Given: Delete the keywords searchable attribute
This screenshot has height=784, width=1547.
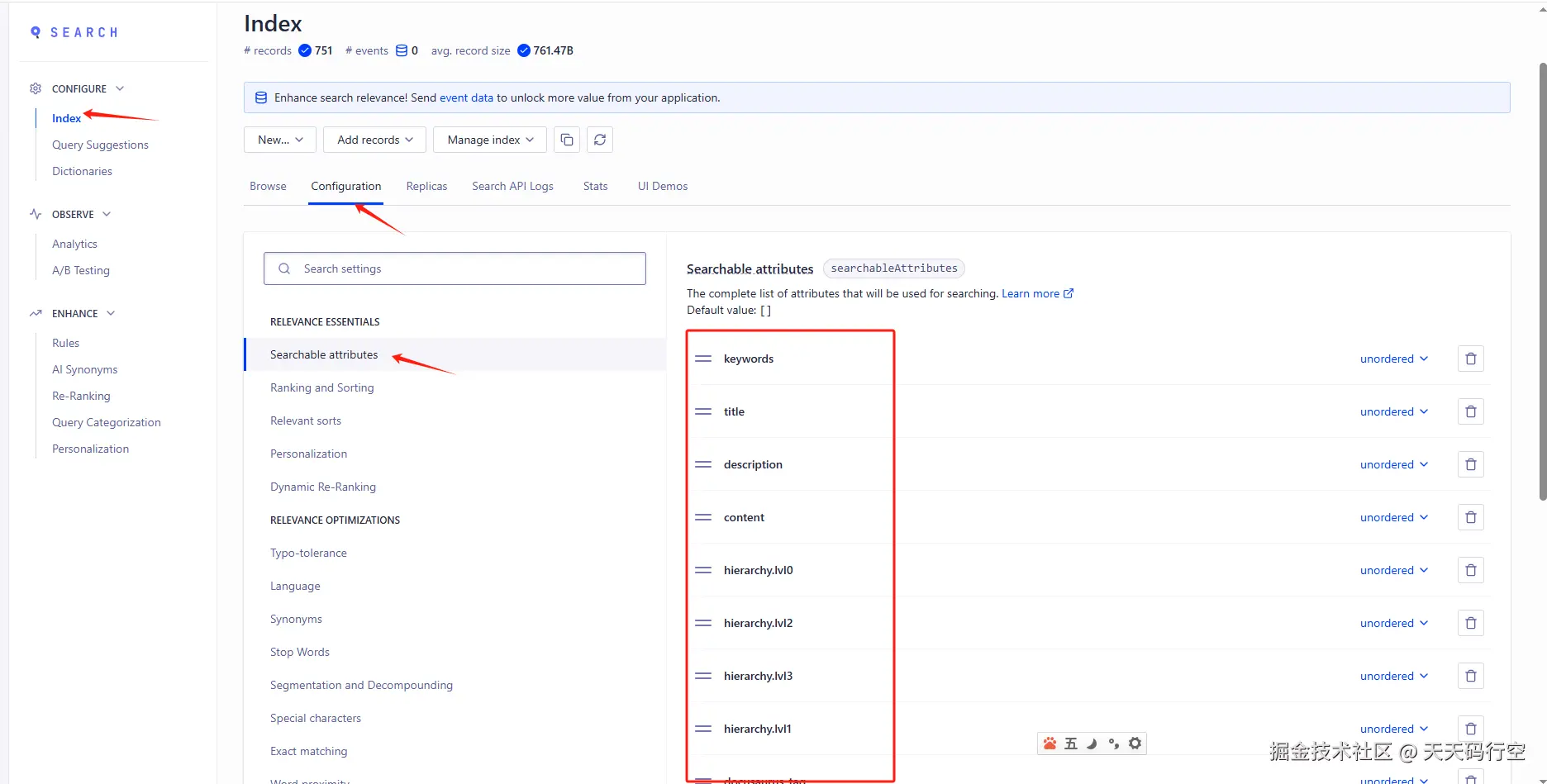Looking at the screenshot, I should click(x=1471, y=359).
